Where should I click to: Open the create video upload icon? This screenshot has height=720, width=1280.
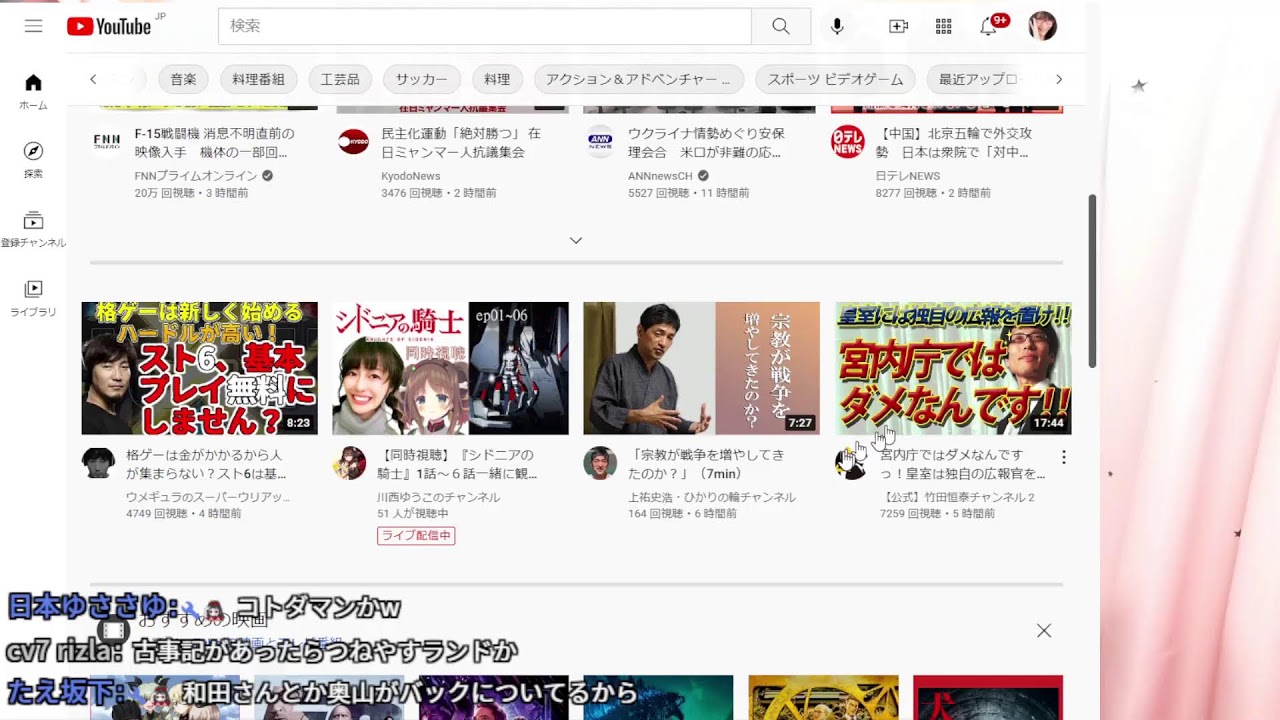(x=896, y=26)
